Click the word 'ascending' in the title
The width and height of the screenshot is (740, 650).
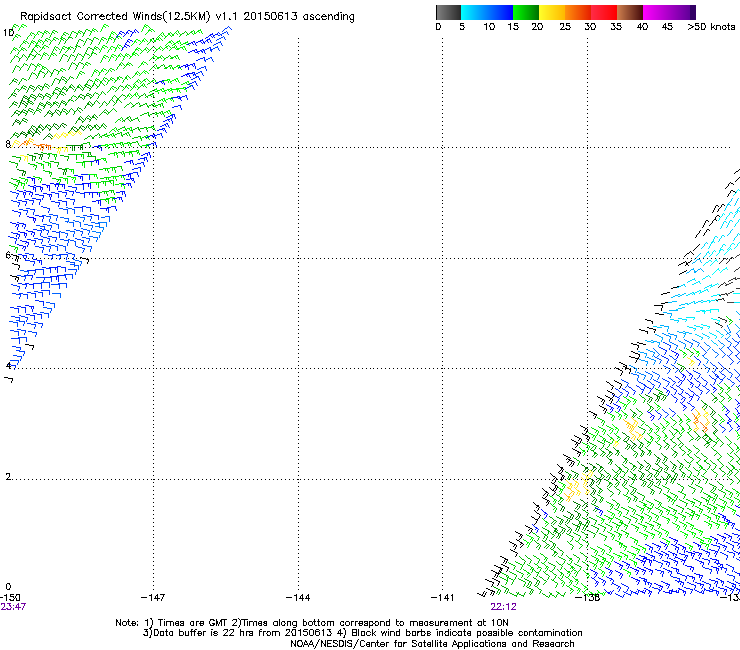328,17
